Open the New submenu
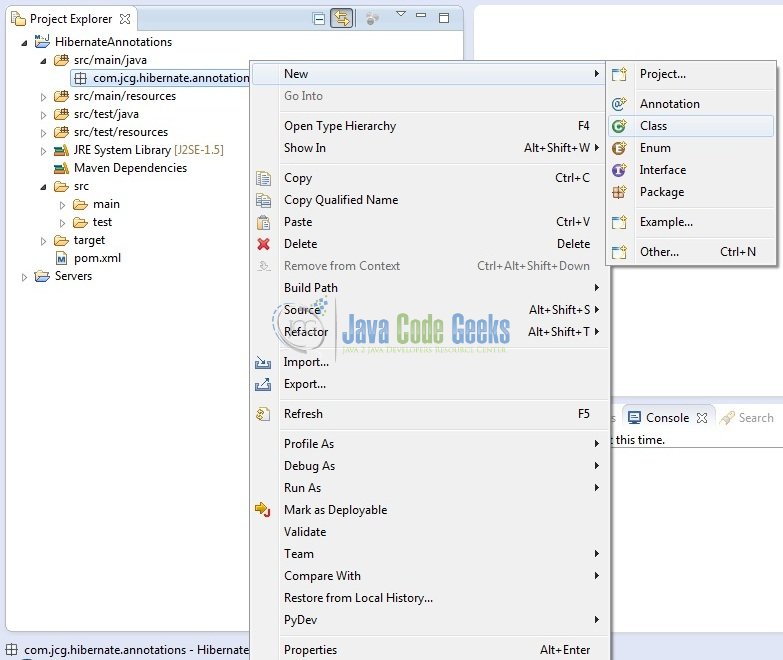 pyautogui.click(x=429, y=74)
